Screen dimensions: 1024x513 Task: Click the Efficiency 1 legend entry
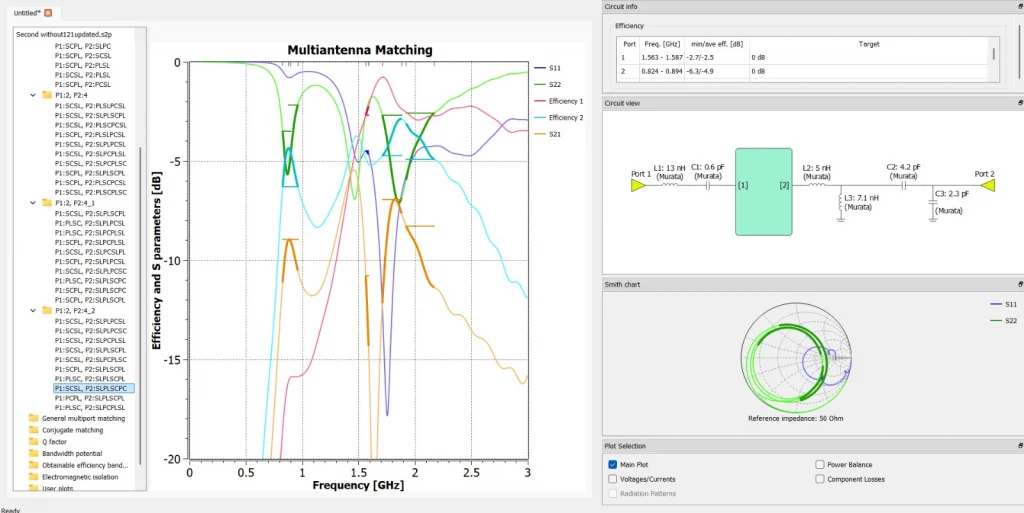[x=565, y=102]
